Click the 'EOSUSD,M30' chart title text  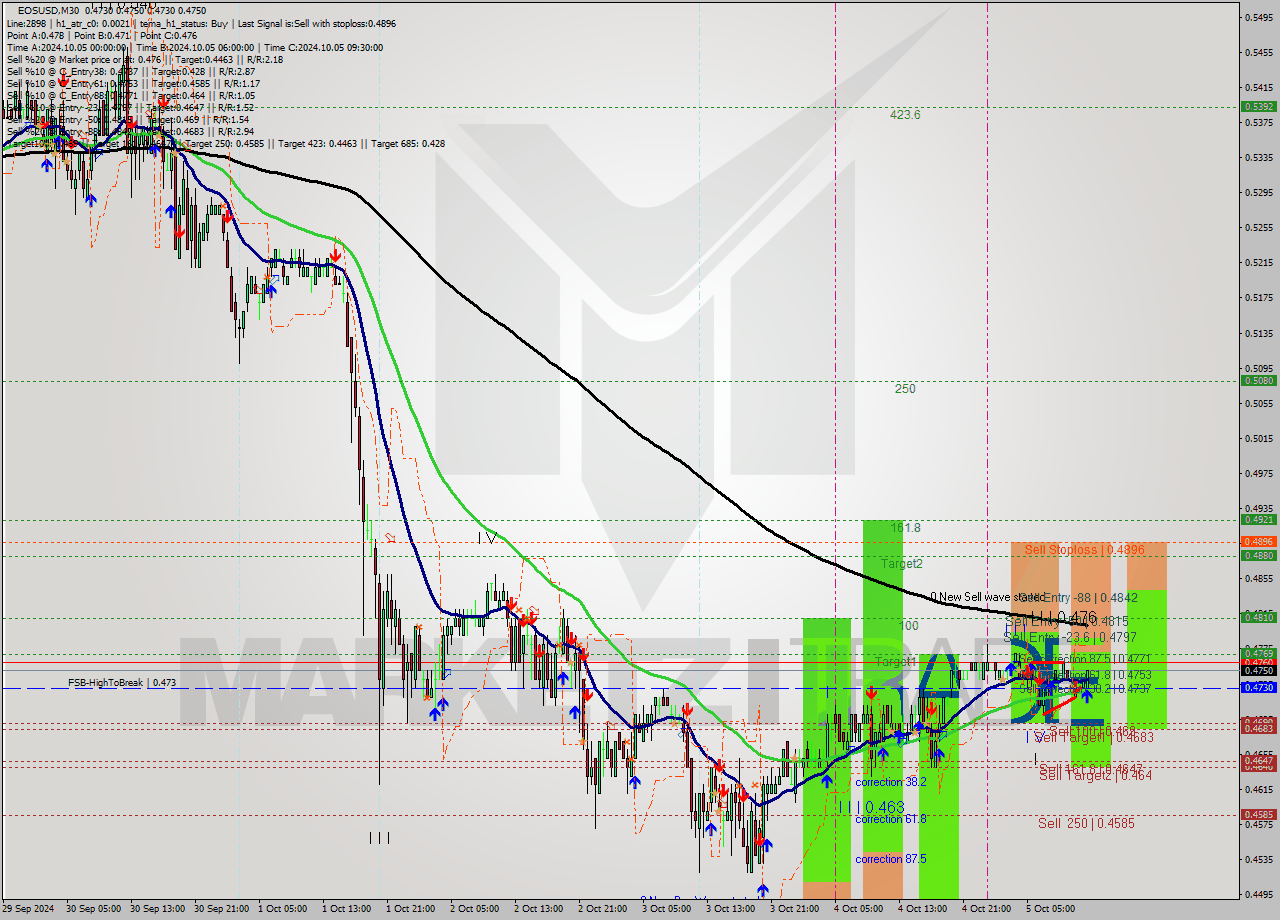coord(48,10)
